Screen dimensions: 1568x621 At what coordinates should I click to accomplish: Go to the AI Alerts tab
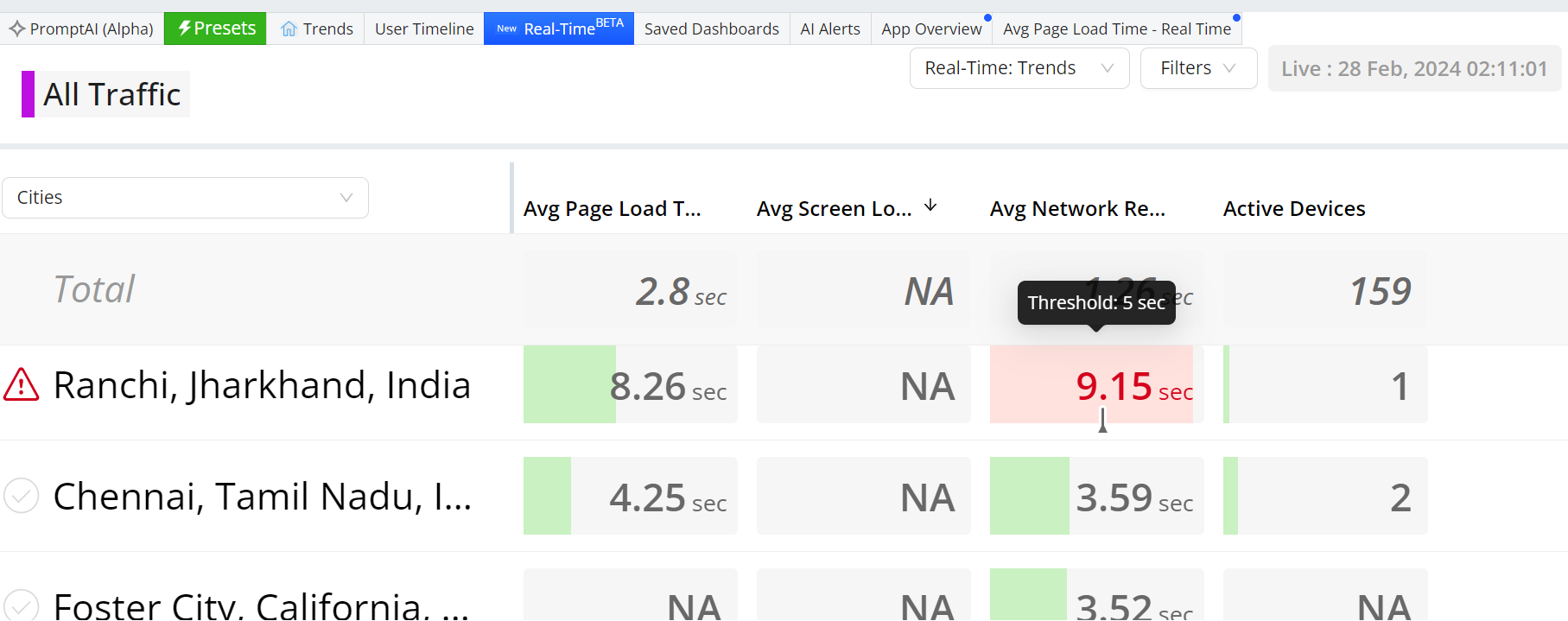pyautogui.click(x=829, y=29)
